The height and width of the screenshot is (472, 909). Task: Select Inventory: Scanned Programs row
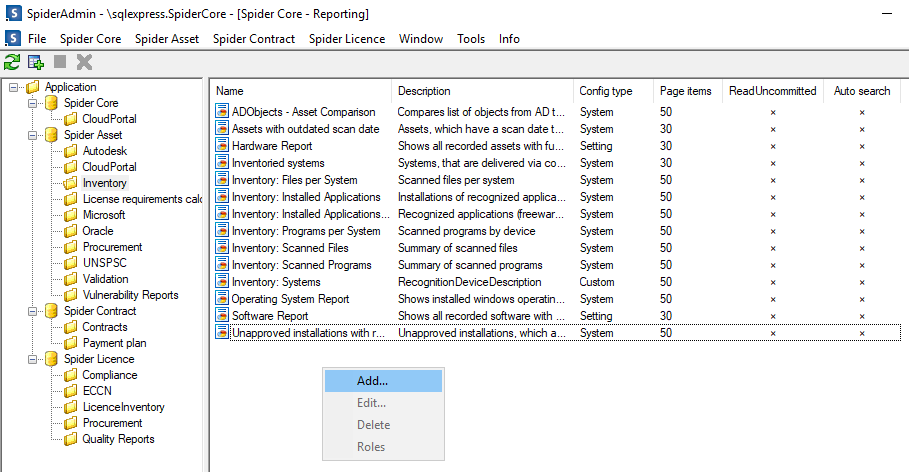click(557, 265)
